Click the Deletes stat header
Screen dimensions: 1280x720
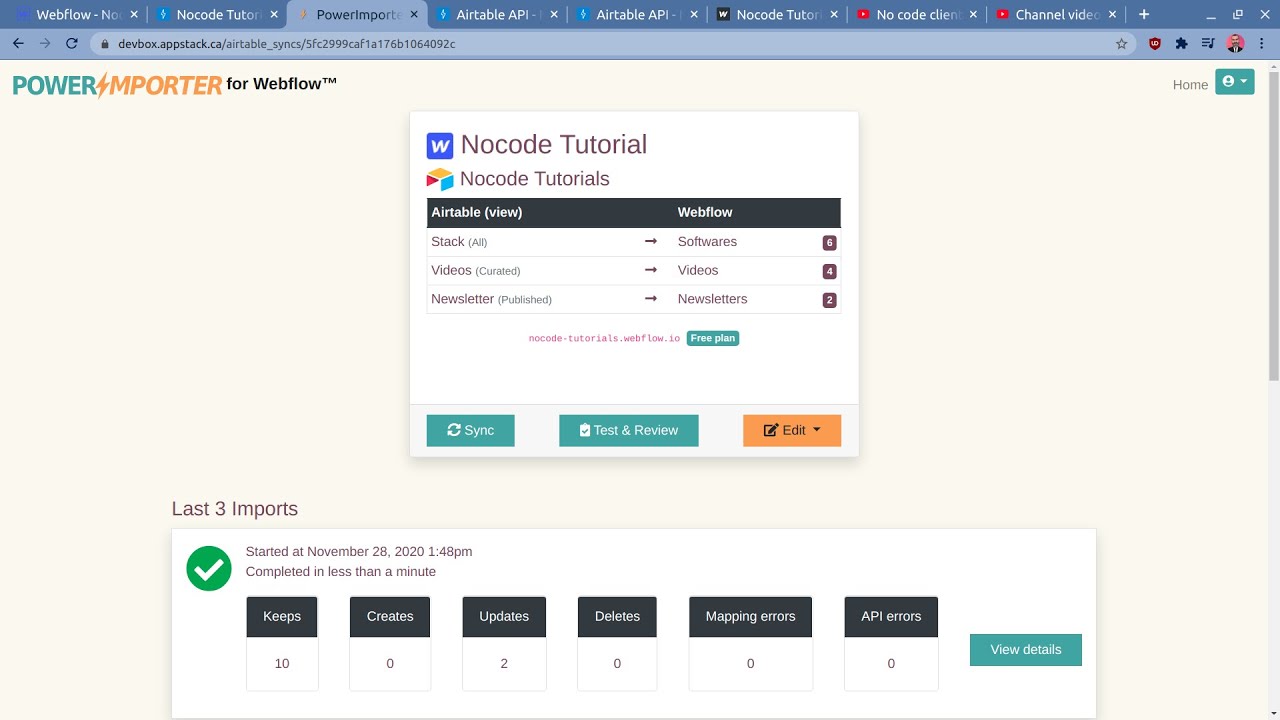point(617,617)
